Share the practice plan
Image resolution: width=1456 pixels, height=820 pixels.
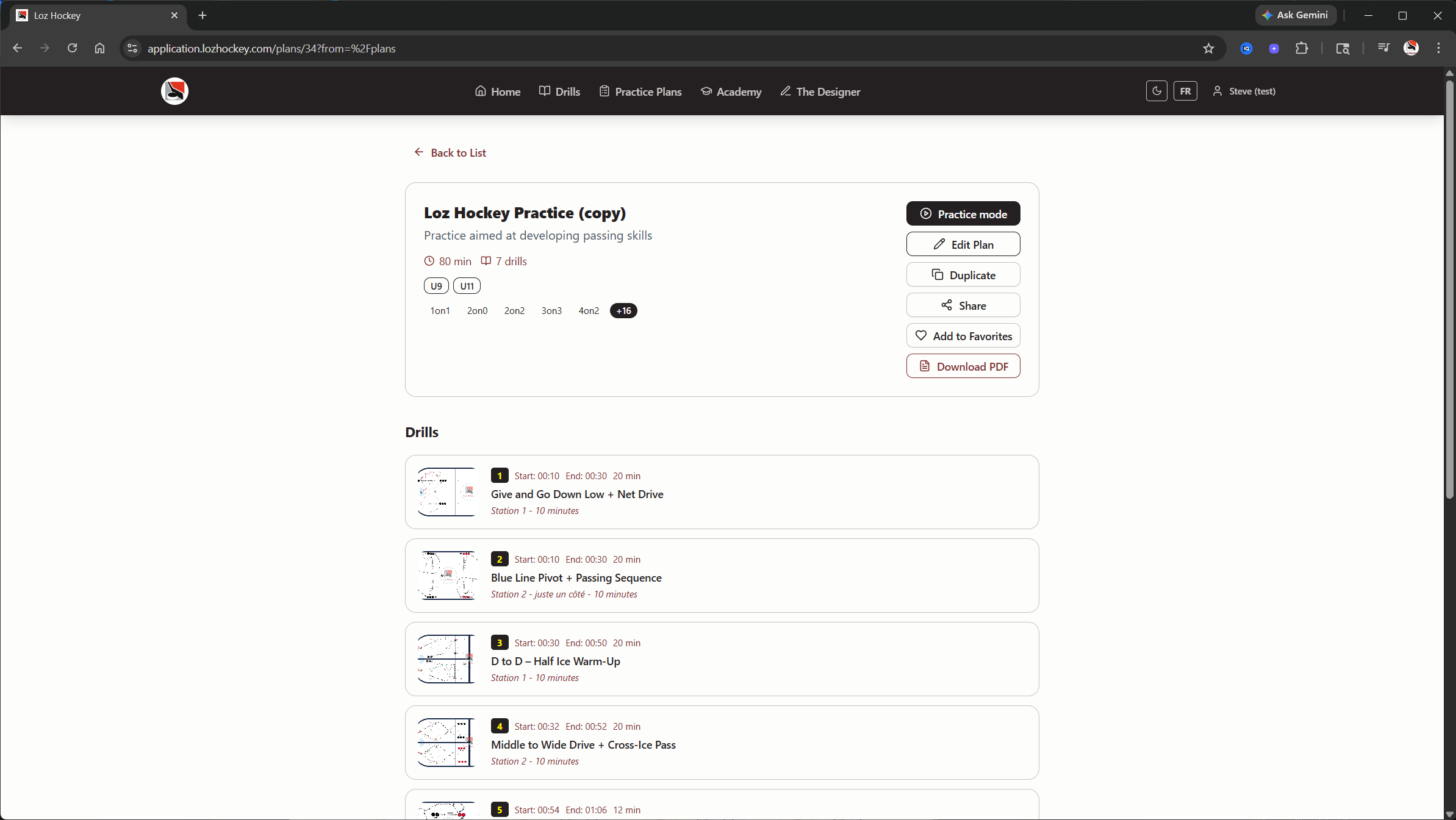coord(963,305)
